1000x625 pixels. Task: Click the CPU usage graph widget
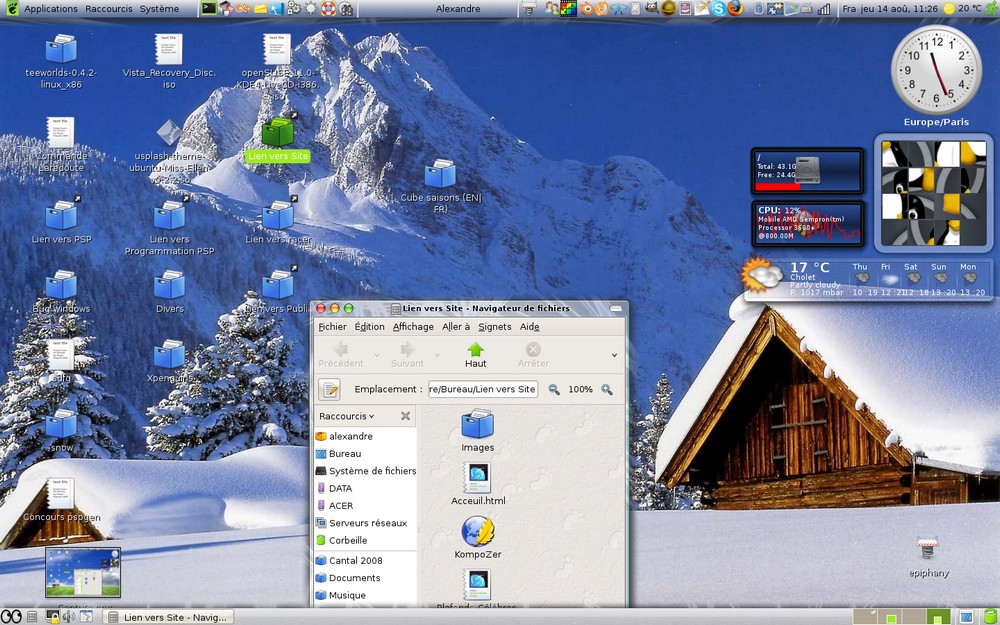pyautogui.click(x=807, y=223)
